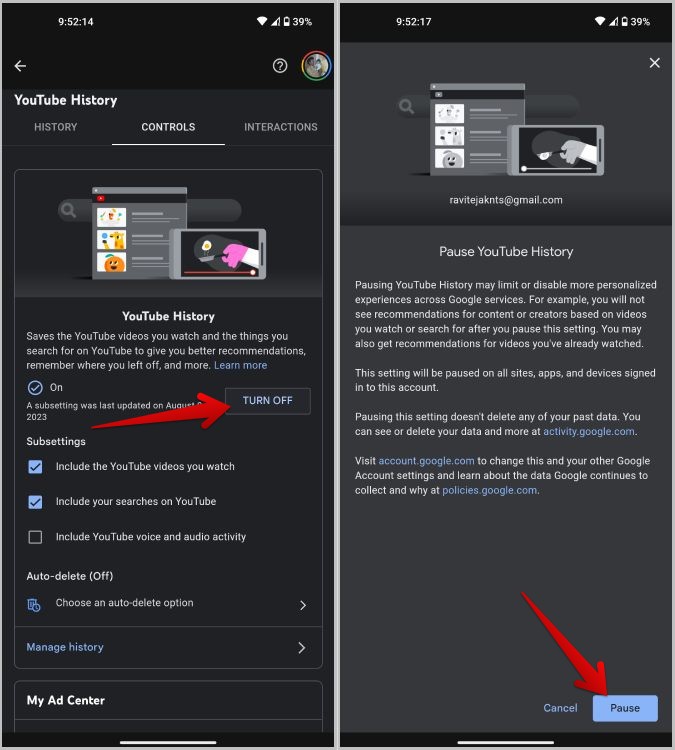Open the account profile avatar
This screenshot has width=675, height=750.
point(316,66)
